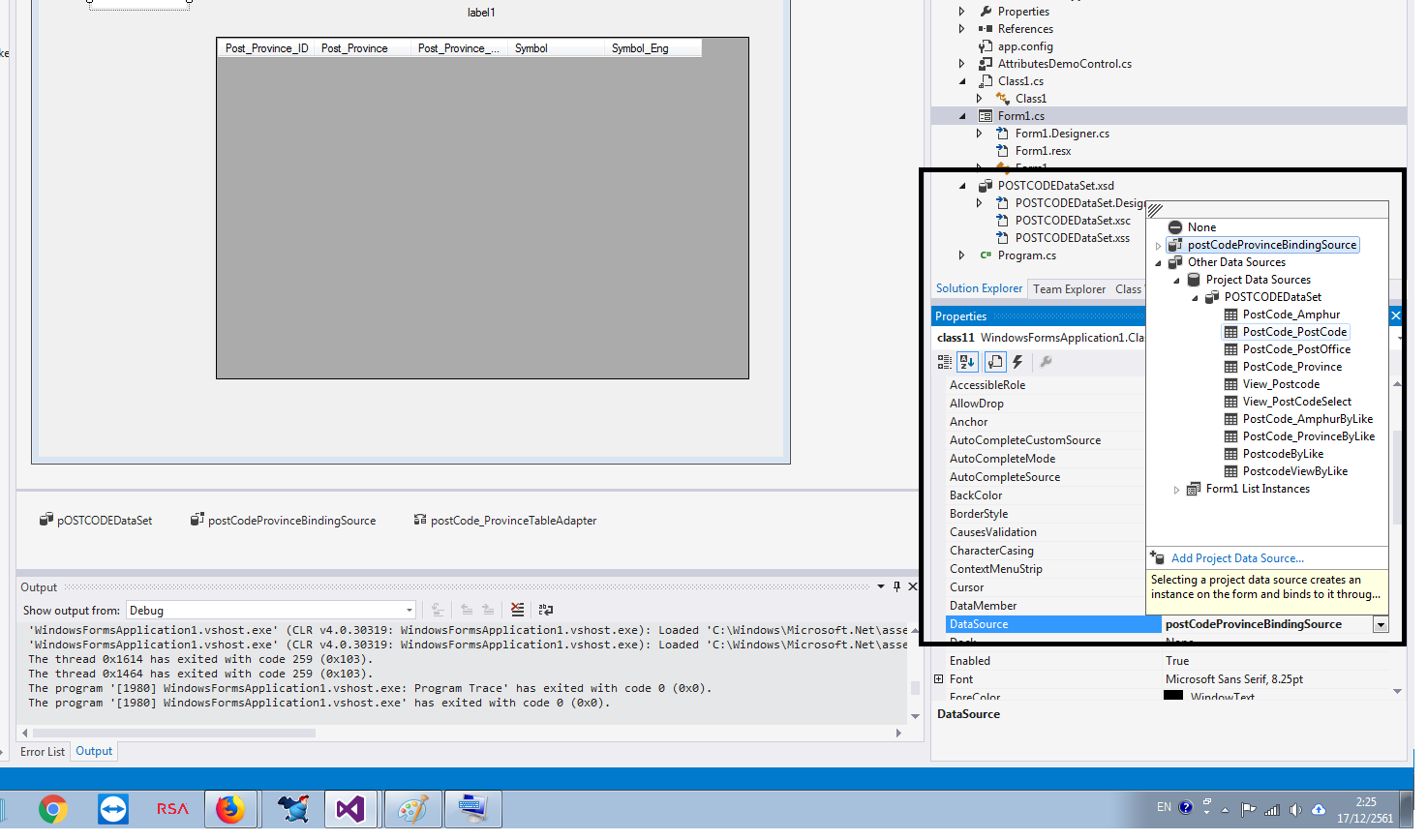The height and width of the screenshot is (840, 1427).
Task: Select Form1.cs in Solution Explorer
Action: click(1020, 116)
